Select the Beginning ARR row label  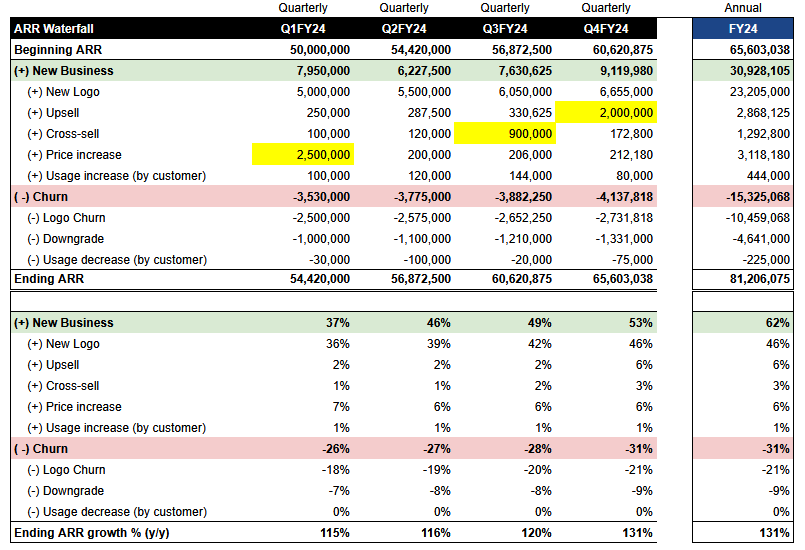click(58, 50)
